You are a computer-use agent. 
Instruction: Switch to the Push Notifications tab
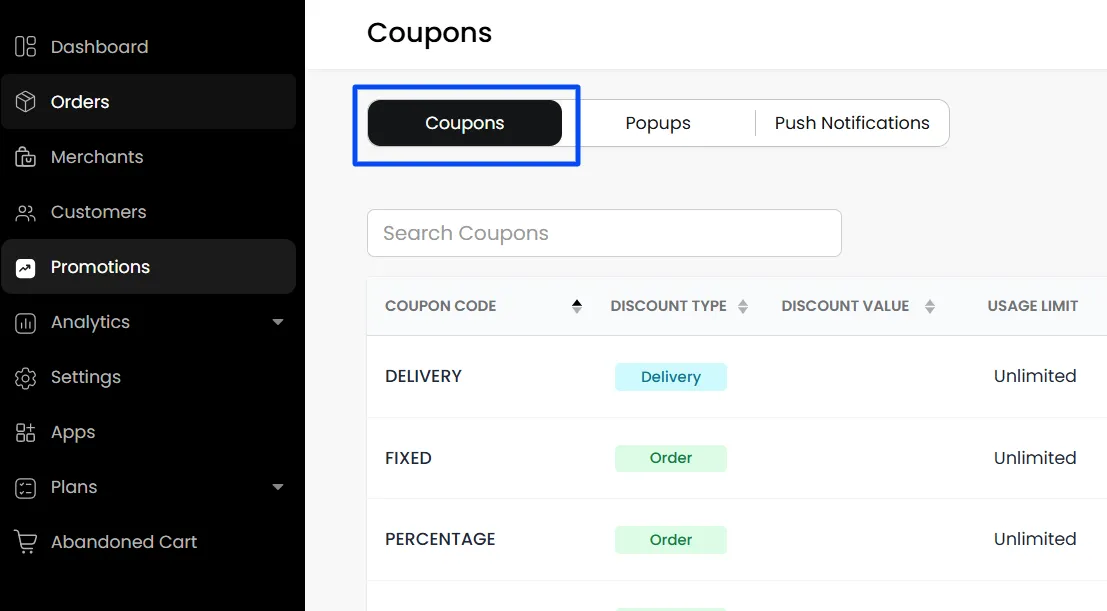(852, 123)
